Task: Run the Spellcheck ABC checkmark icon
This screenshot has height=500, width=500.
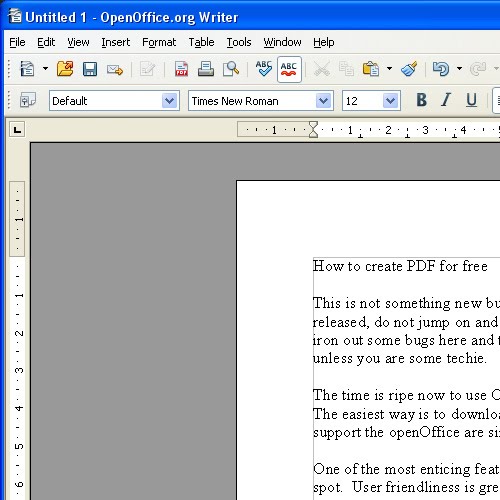Action: (x=264, y=68)
